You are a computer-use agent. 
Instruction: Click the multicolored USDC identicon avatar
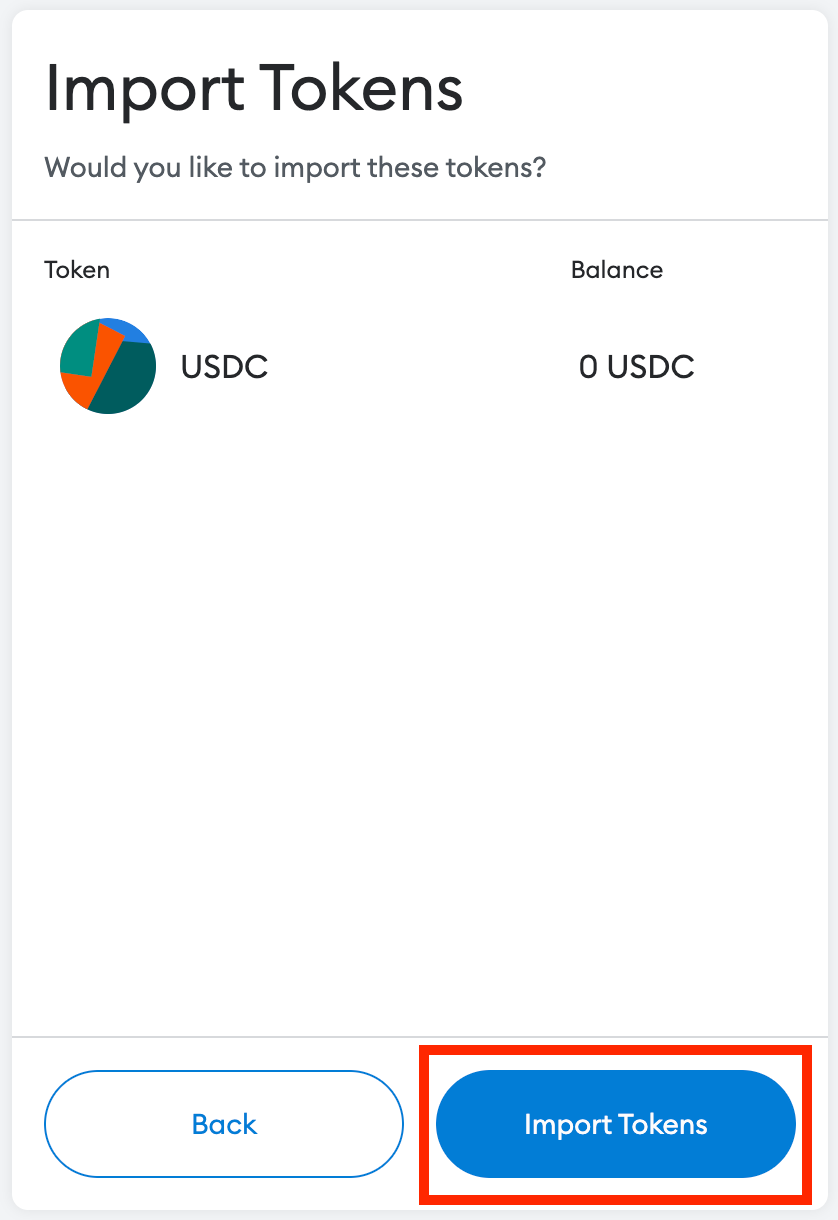pos(108,367)
